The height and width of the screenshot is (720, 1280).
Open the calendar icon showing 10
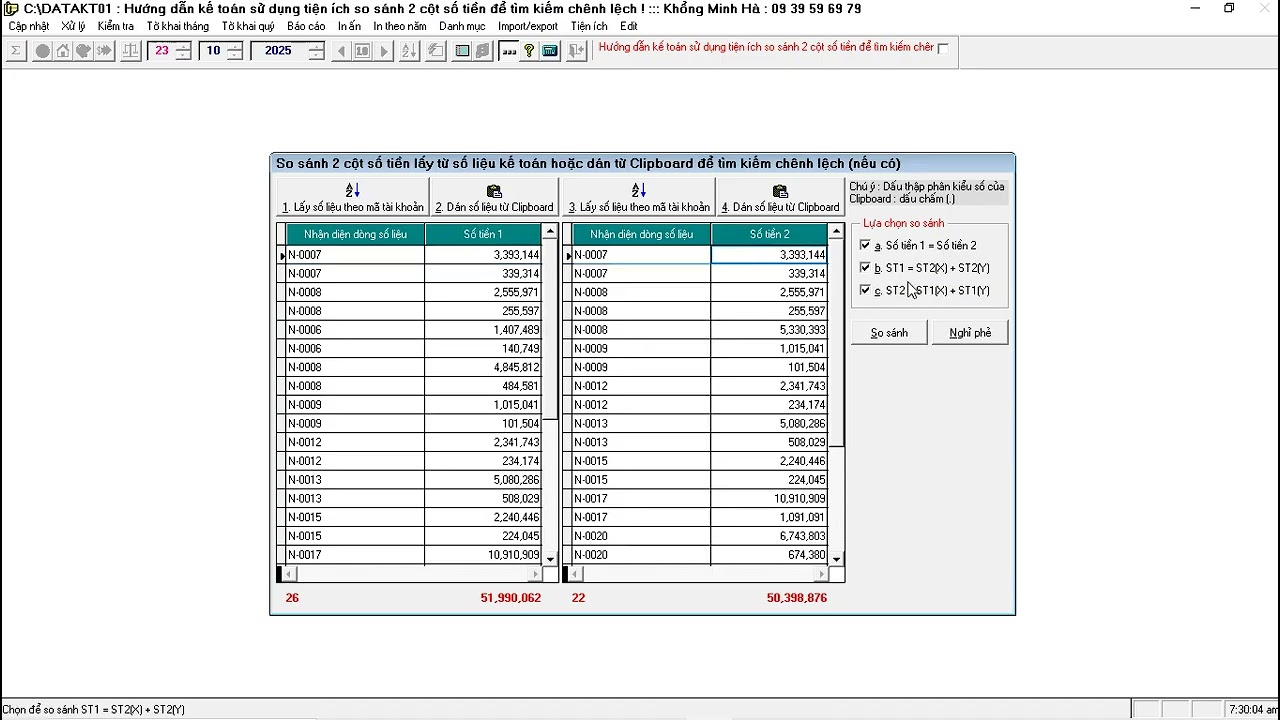362,51
